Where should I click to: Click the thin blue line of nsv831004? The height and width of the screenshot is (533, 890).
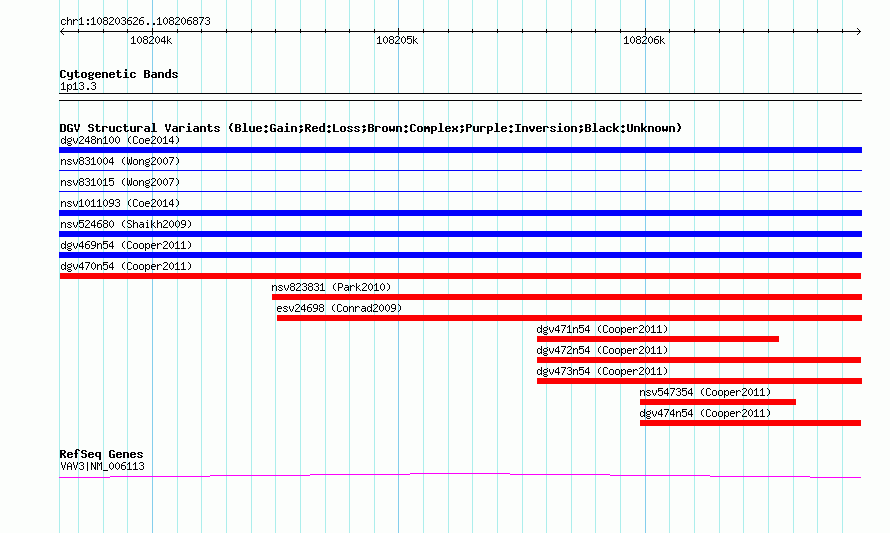(x=460, y=170)
